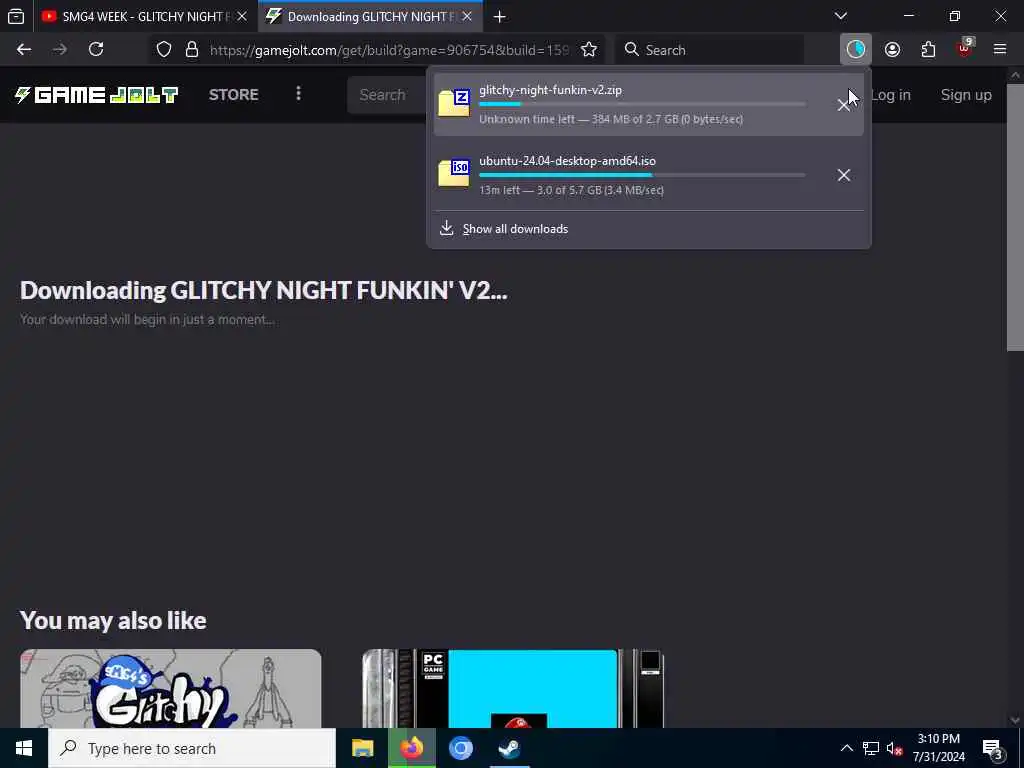This screenshot has width=1024, height=768.
Task: Open uBlock Origin extension icon
Action: click(965, 49)
